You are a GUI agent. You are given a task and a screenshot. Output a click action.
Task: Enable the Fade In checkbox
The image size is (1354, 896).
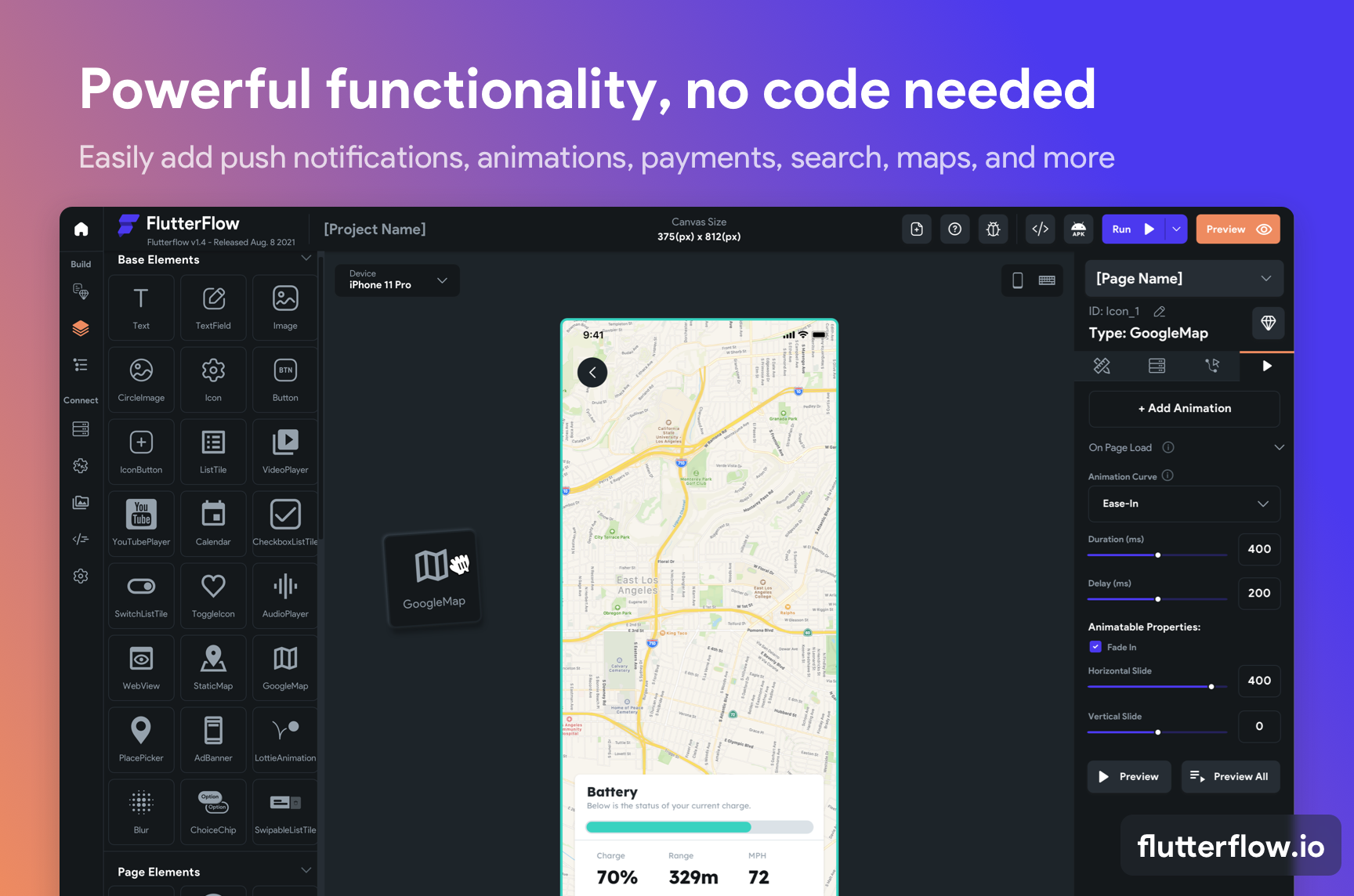point(1095,647)
